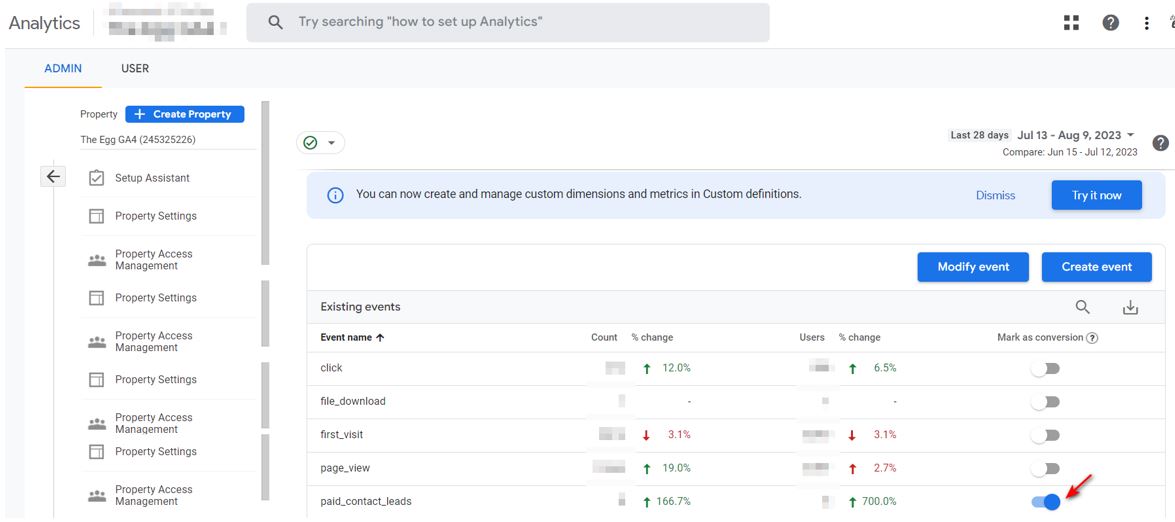Open the help icon in top bar
This screenshot has height=522, width=1175.
tap(1111, 22)
